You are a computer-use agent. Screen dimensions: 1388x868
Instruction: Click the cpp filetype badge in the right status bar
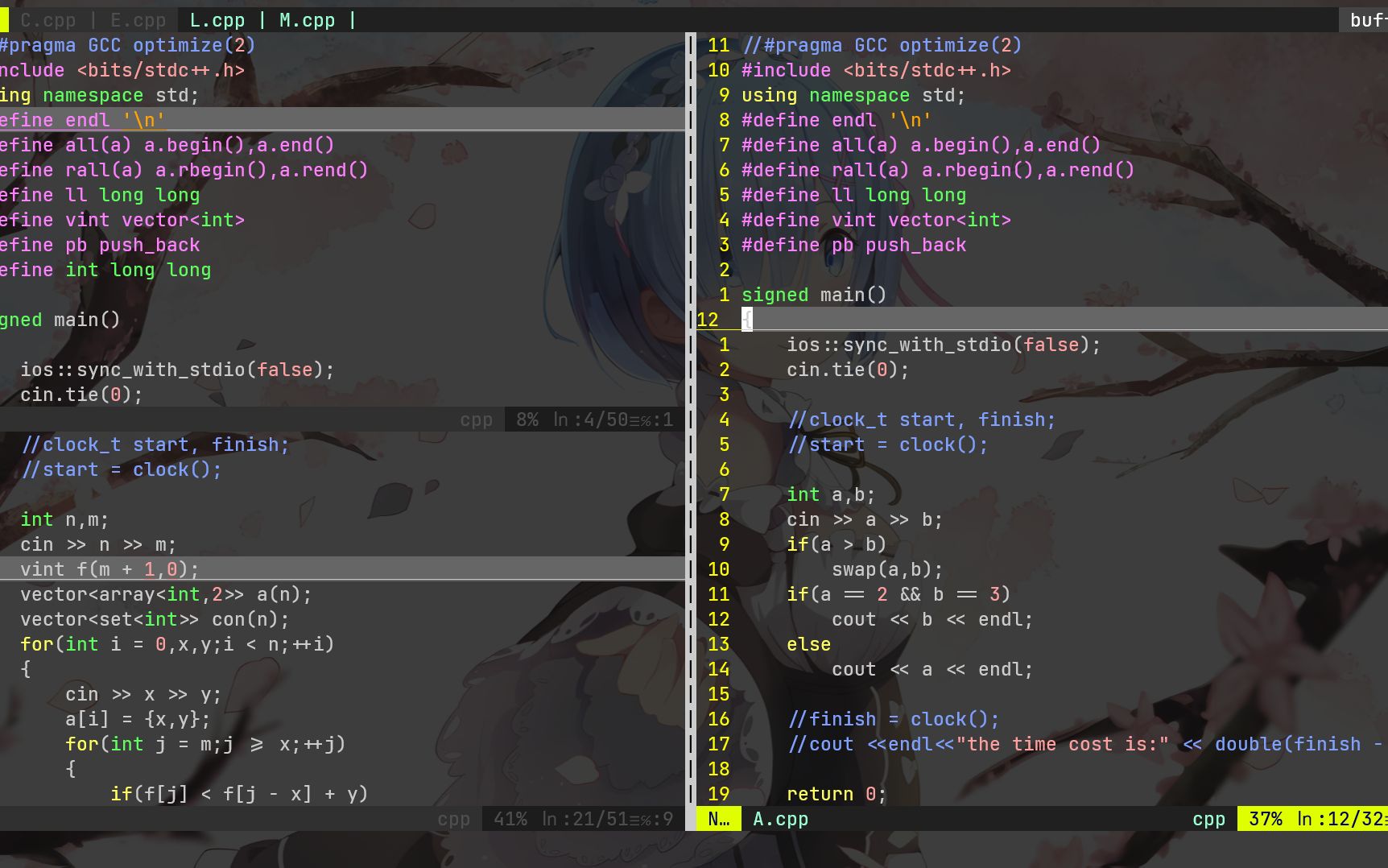(x=1208, y=819)
